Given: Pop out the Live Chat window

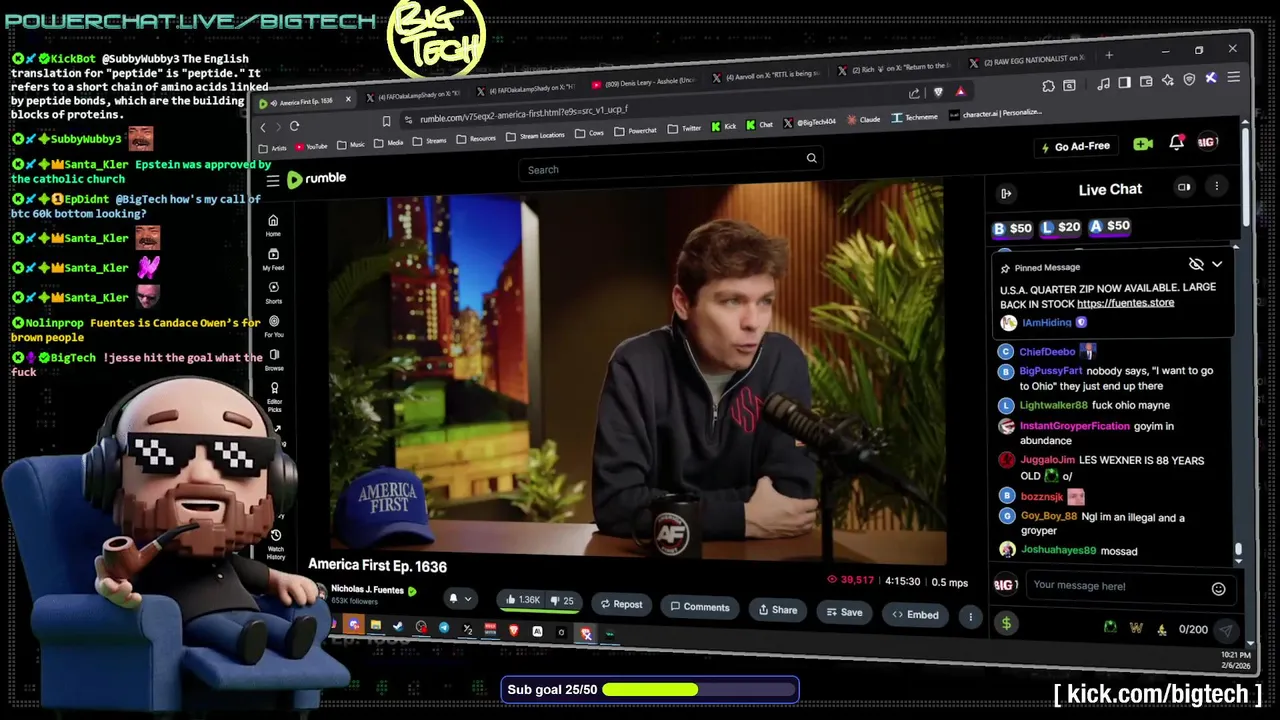Looking at the screenshot, I should click(1184, 187).
